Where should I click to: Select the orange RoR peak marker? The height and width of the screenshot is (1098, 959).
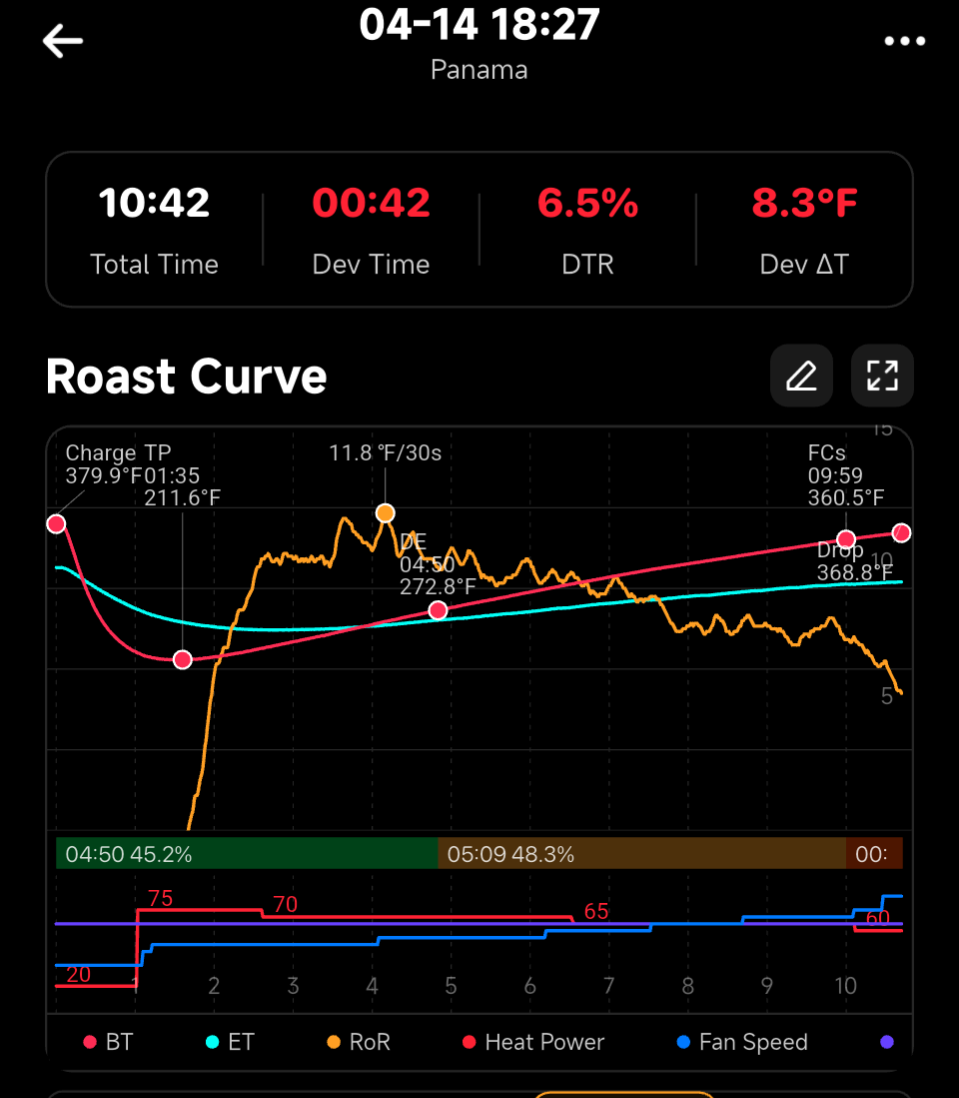point(385,513)
